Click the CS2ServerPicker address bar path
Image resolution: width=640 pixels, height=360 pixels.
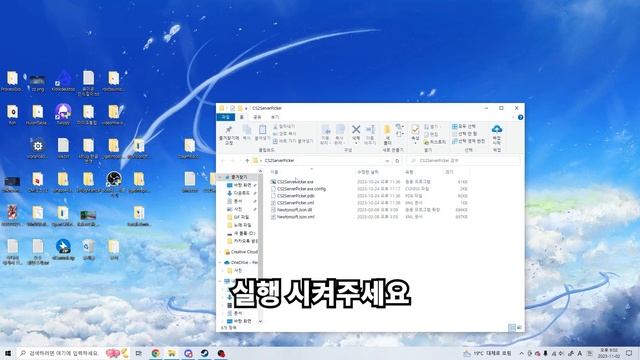pyautogui.click(x=280, y=161)
